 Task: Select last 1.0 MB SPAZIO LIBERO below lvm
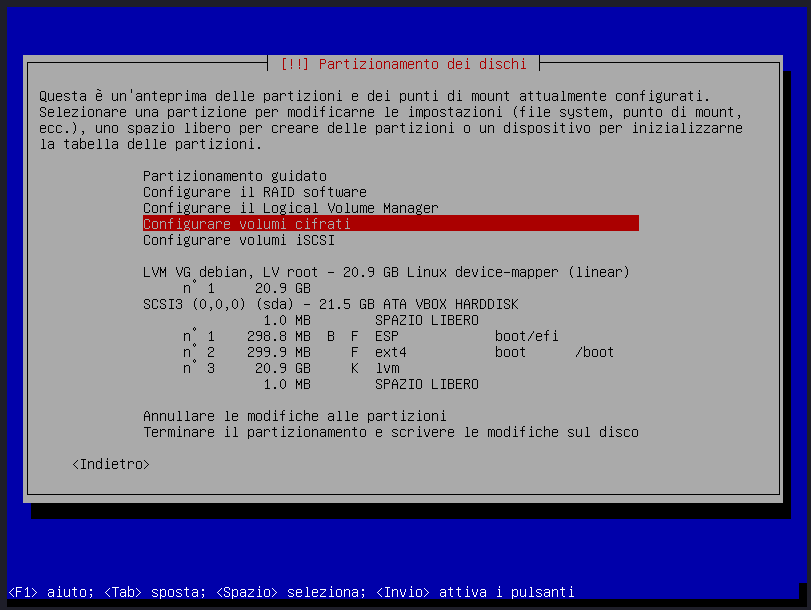(371, 384)
